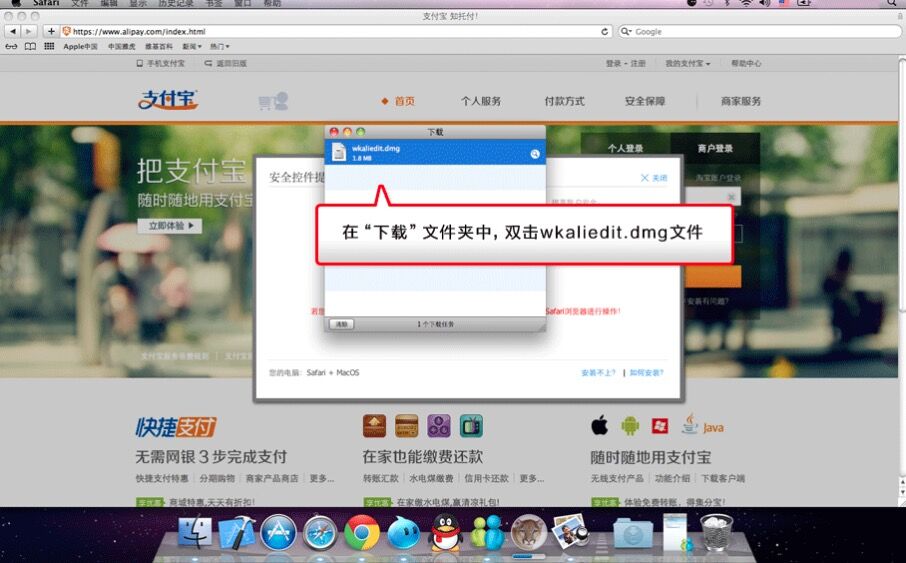Click the 立即体验 button
The height and width of the screenshot is (563, 906).
tap(170, 225)
